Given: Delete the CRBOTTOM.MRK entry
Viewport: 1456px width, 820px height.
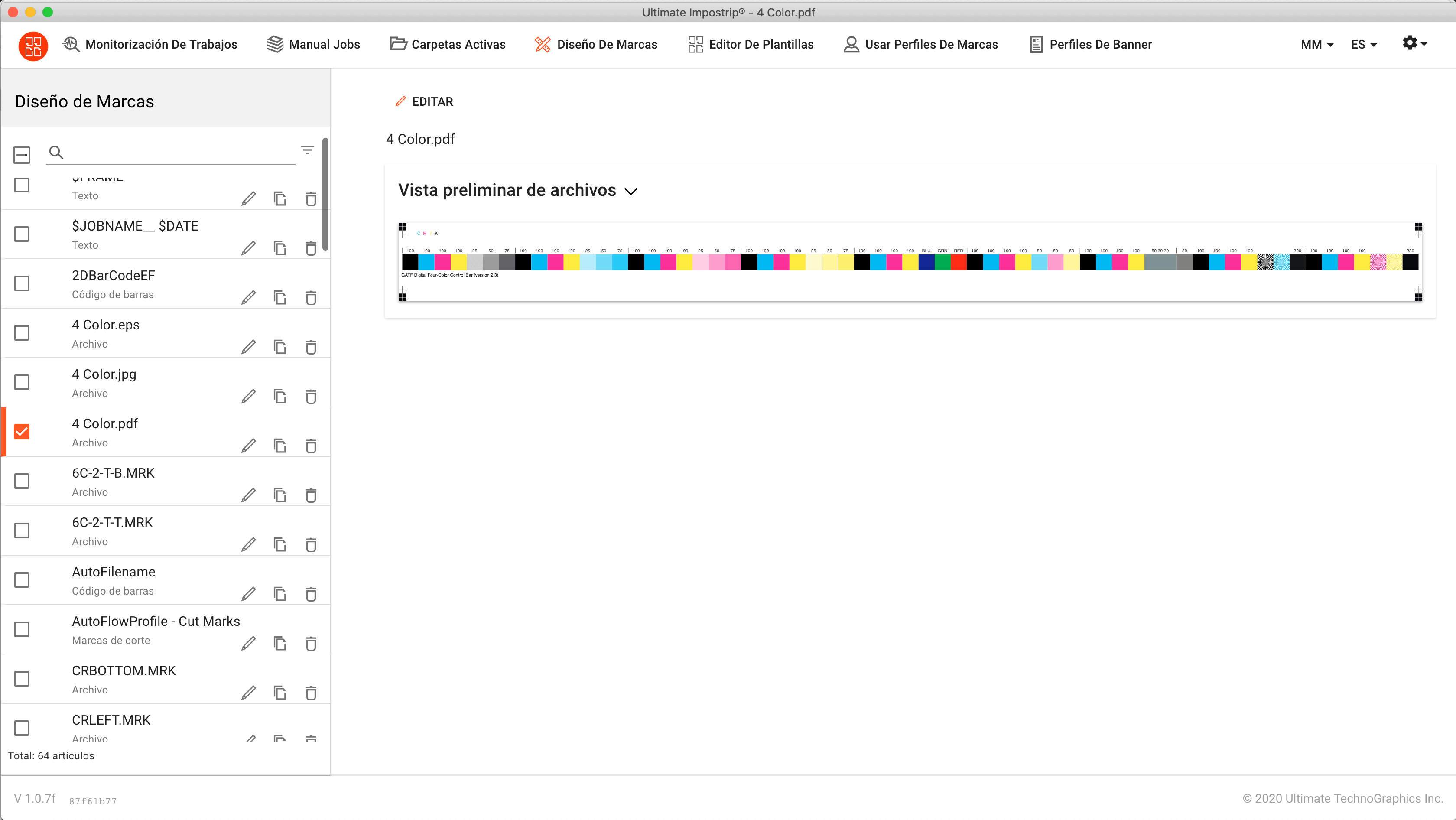Looking at the screenshot, I should coord(311,693).
